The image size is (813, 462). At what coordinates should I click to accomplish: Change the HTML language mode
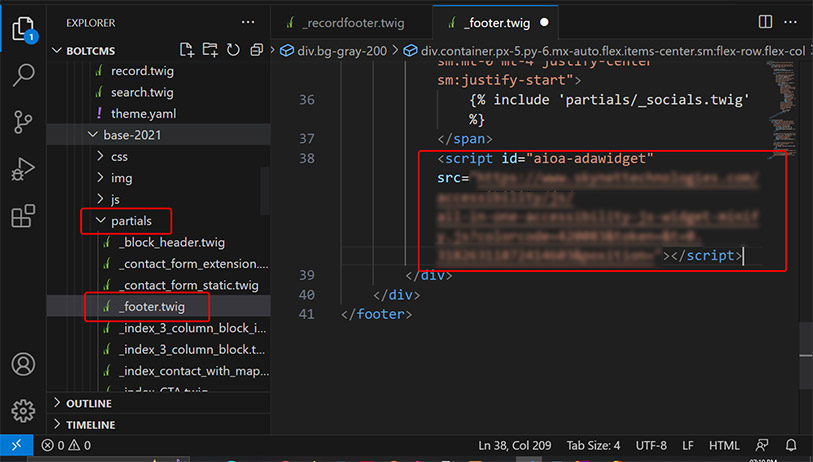pyautogui.click(x=724, y=445)
